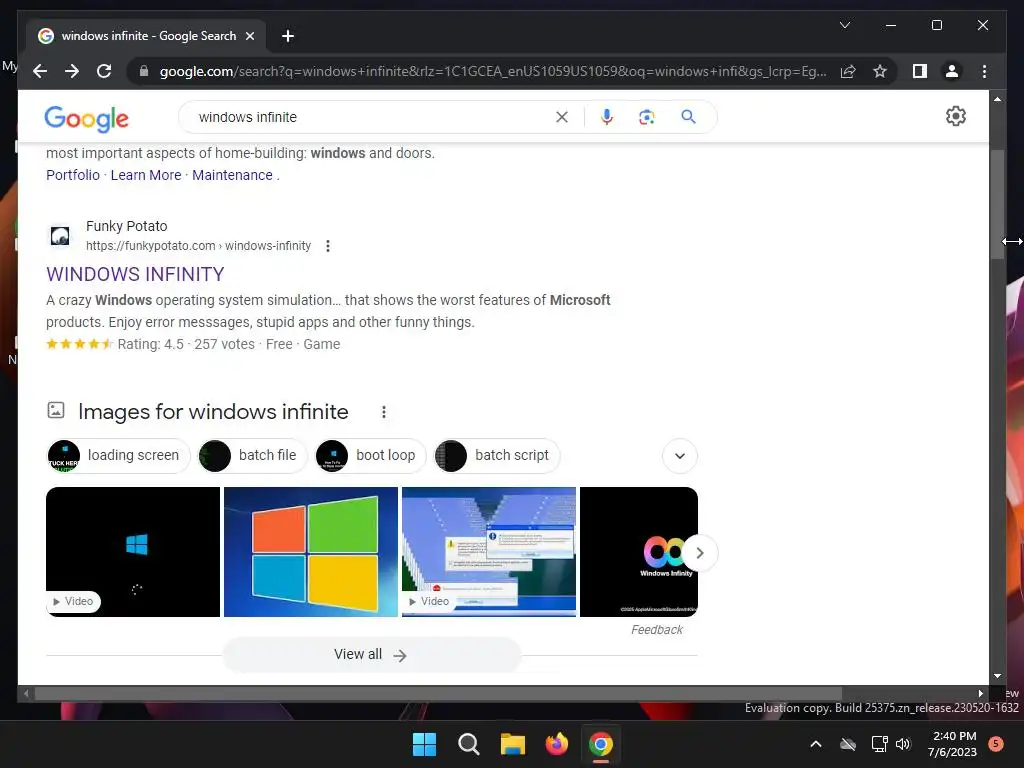Open Chrome profile avatar menu
1024x768 pixels.
pyautogui.click(x=952, y=71)
